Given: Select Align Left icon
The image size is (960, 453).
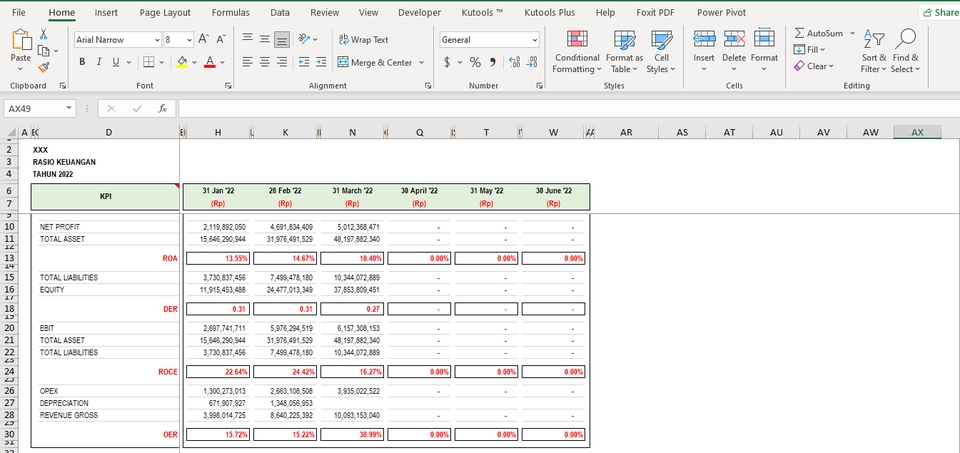Looking at the screenshot, I should tap(247, 62).
